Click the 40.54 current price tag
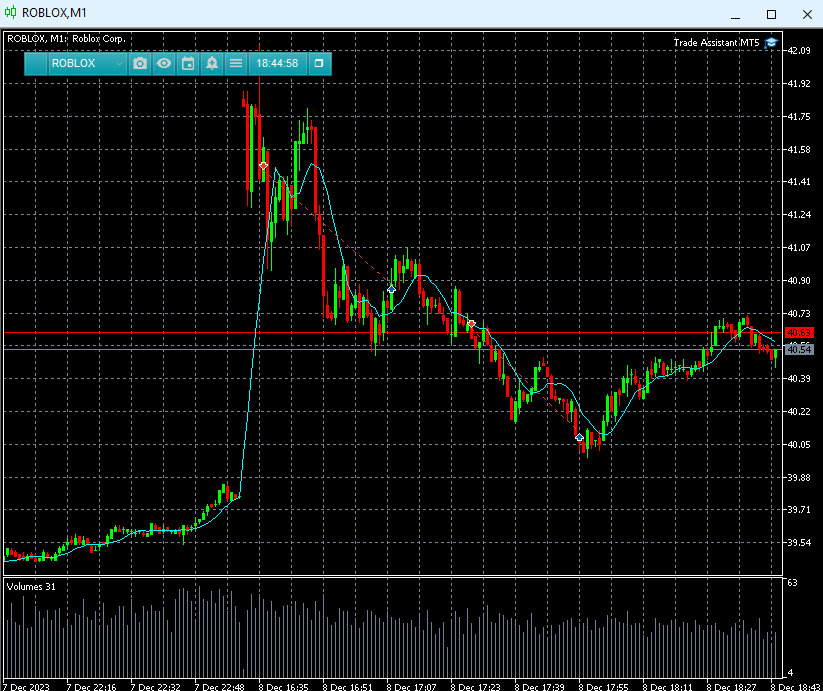 click(x=801, y=350)
